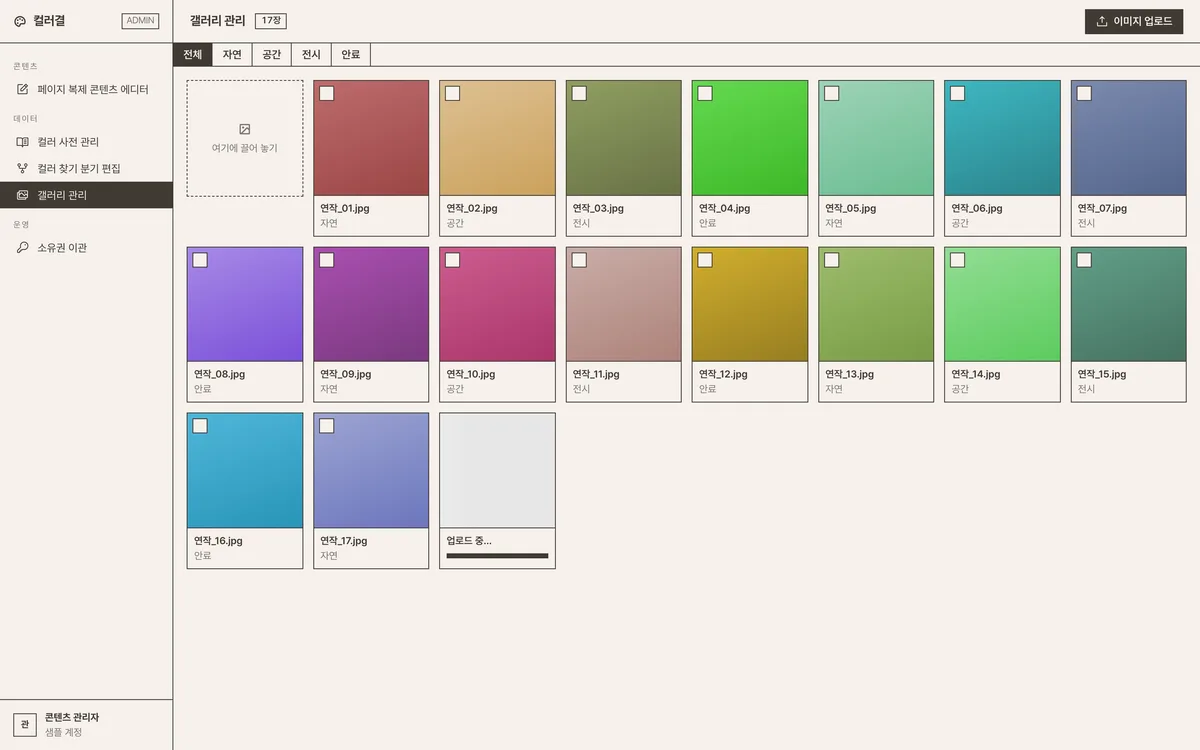Click the 연작_15.jpg file name

coord(1102,375)
